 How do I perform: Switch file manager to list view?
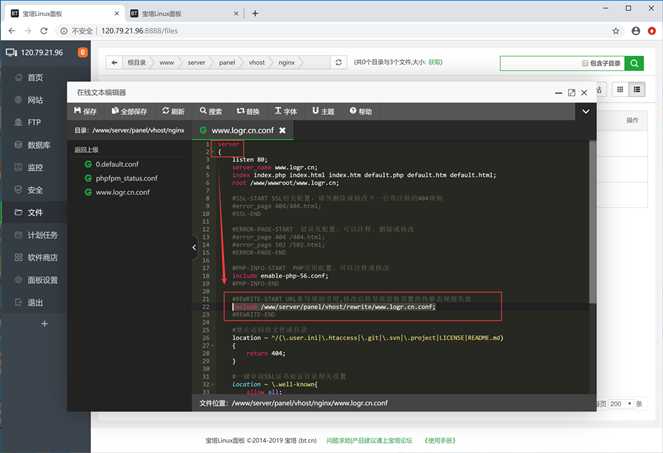tap(636, 89)
